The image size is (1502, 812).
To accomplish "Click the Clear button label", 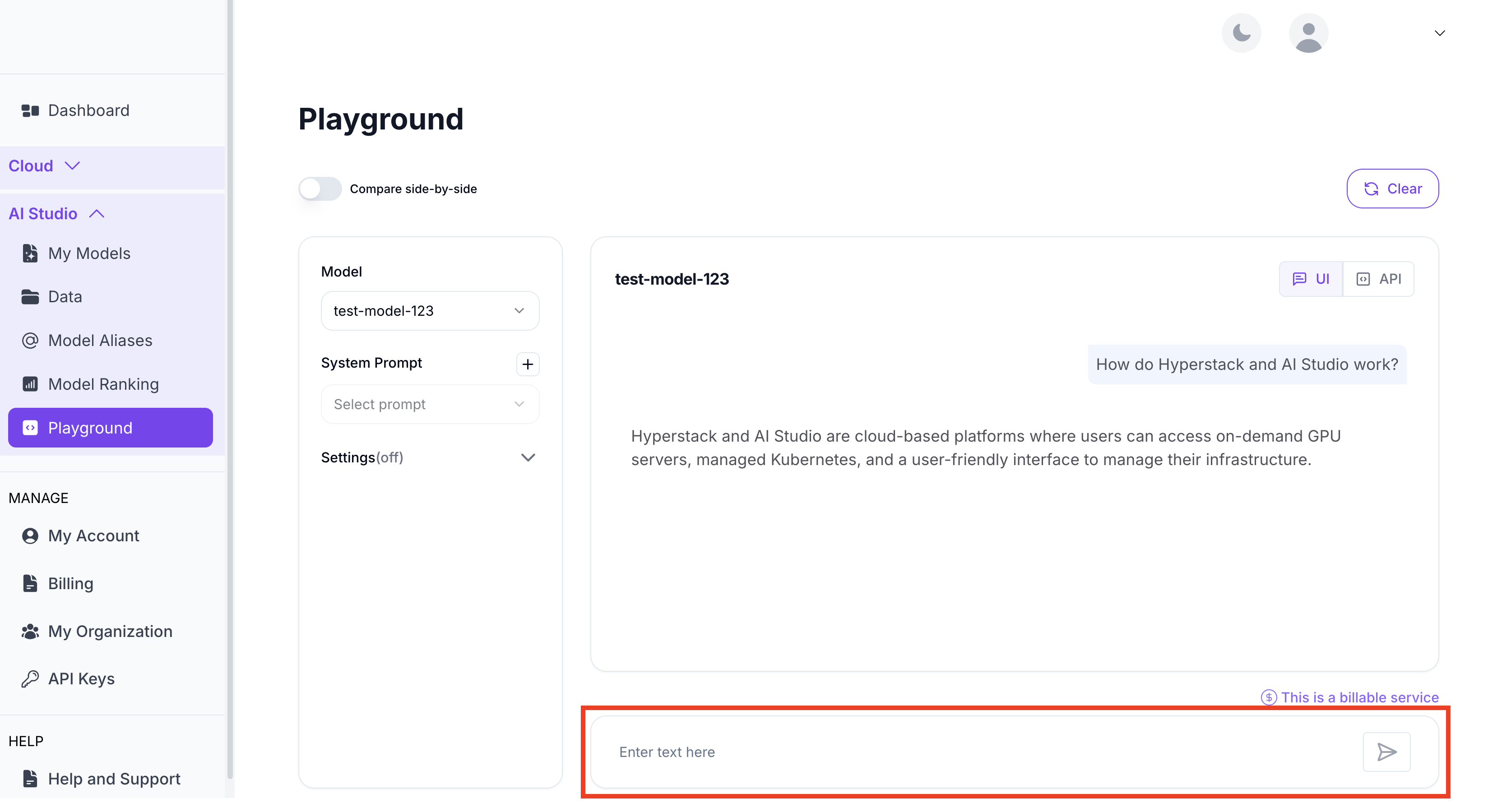I will tap(1404, 189).
